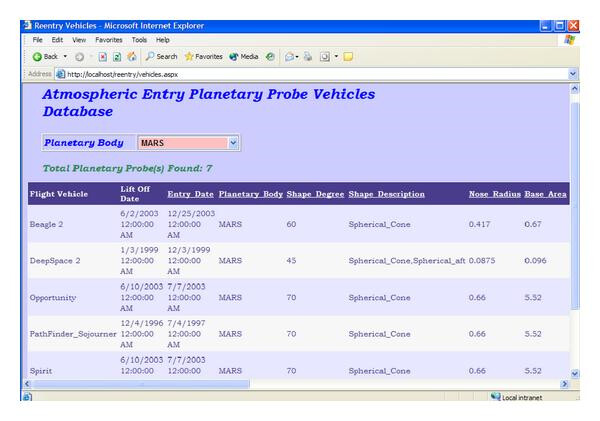Sort table by Planetary Body header
Image resolution: width=600 pixels, height=421 pixels.
251,194
